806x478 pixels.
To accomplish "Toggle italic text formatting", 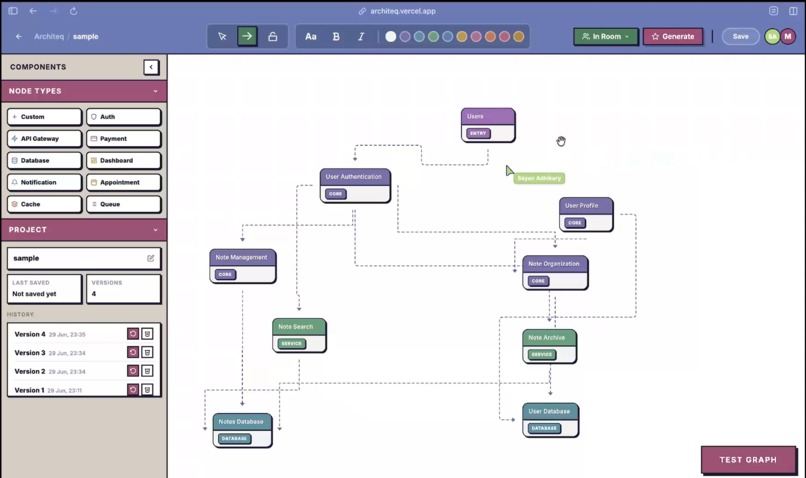I will [x=361, y=36].
